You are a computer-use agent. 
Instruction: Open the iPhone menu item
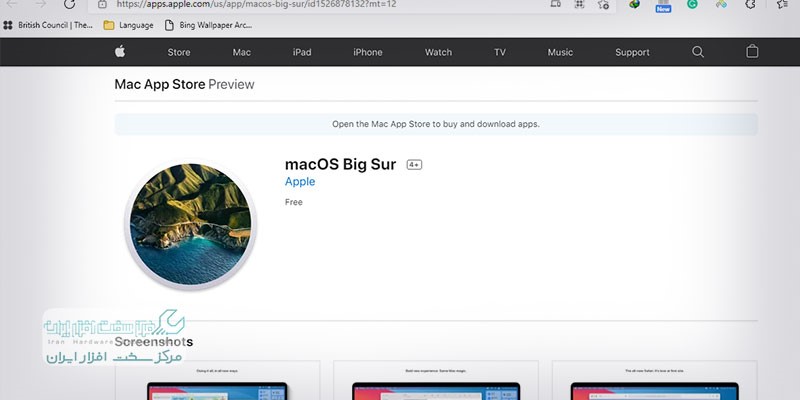pos(368,52)
